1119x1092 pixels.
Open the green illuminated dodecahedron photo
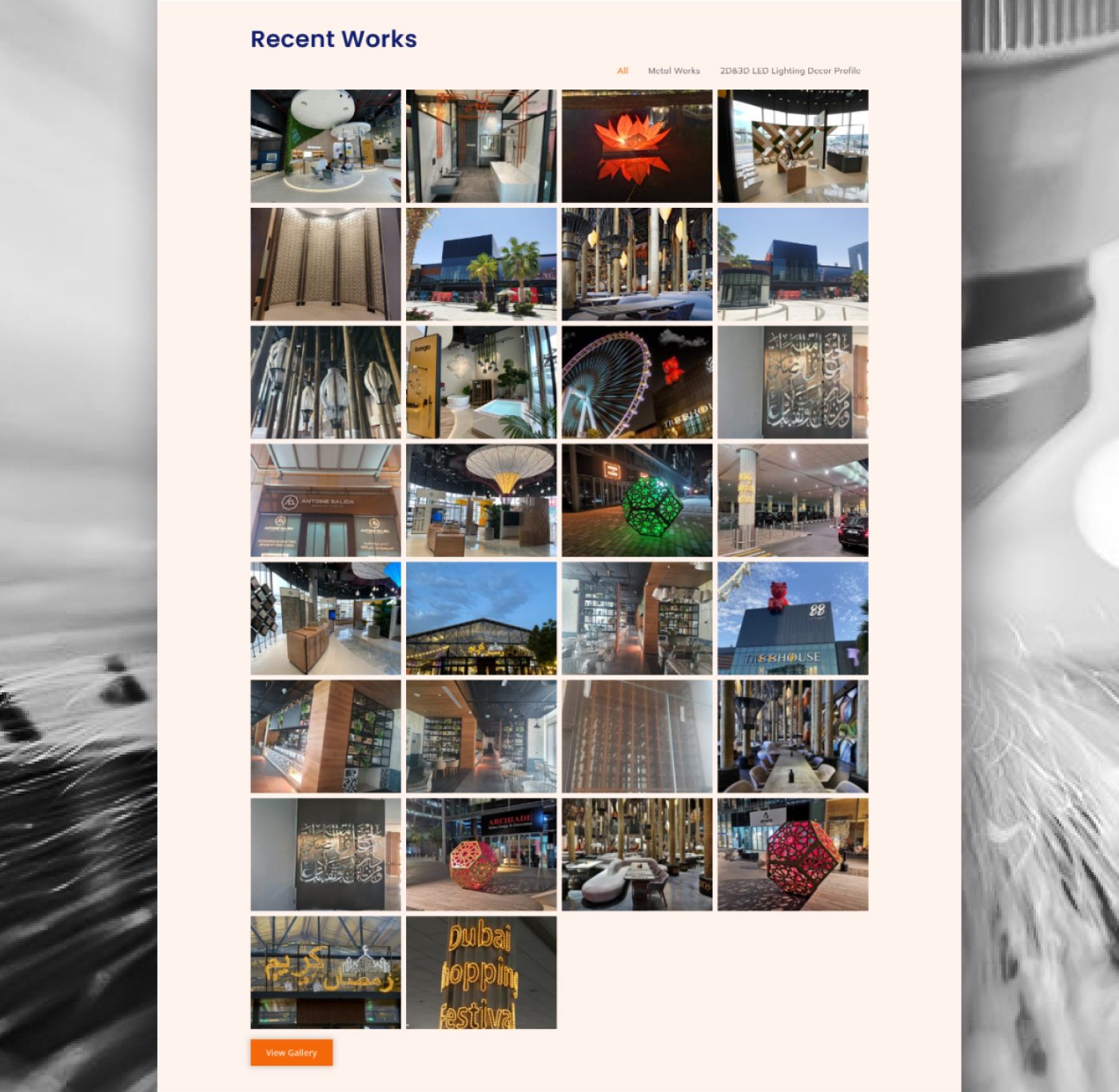click(x=636, y=500)
